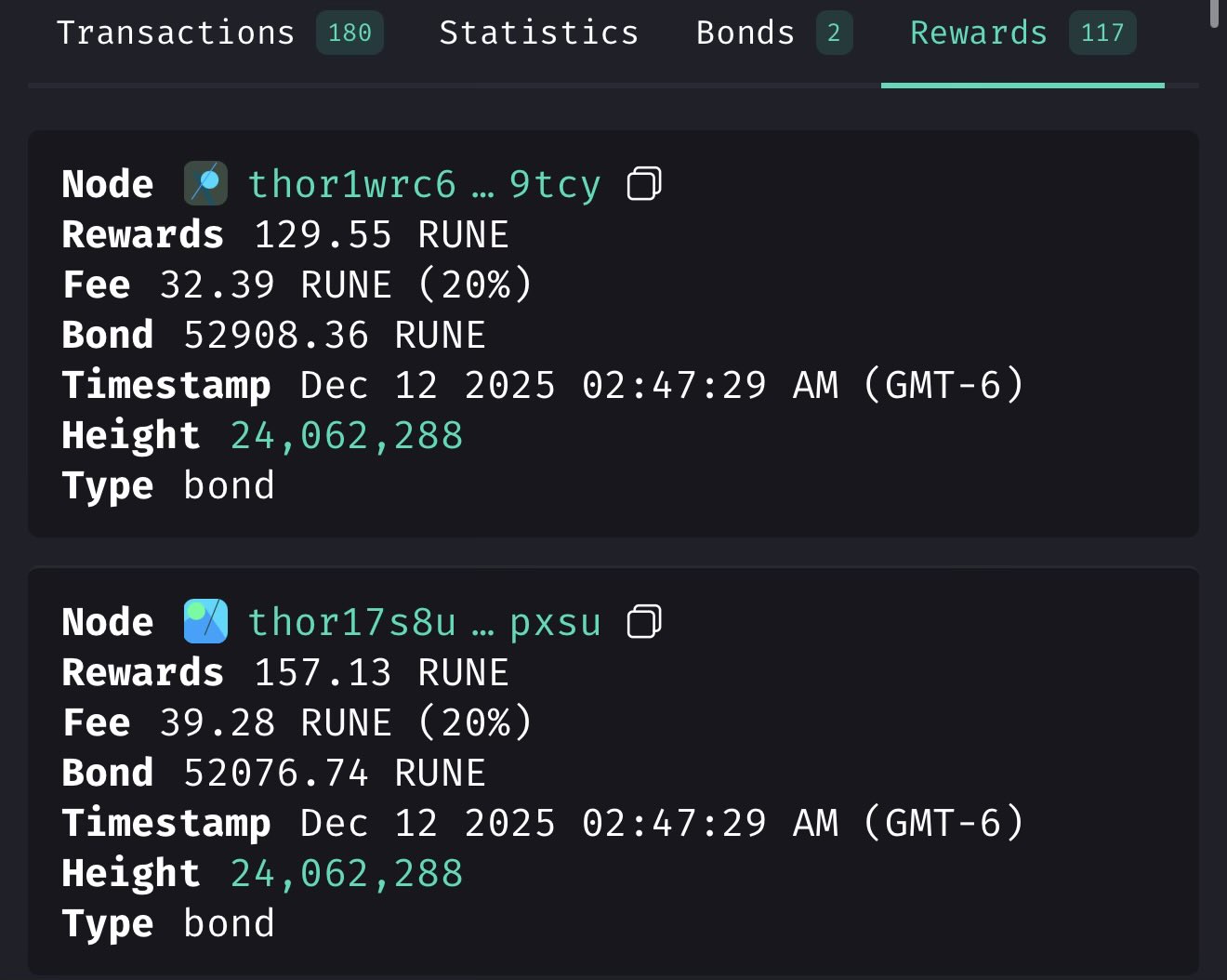Open node address thor17s8u…pxsu link
This screenshot has height=980, width=1227.
[x=424, y=622]
